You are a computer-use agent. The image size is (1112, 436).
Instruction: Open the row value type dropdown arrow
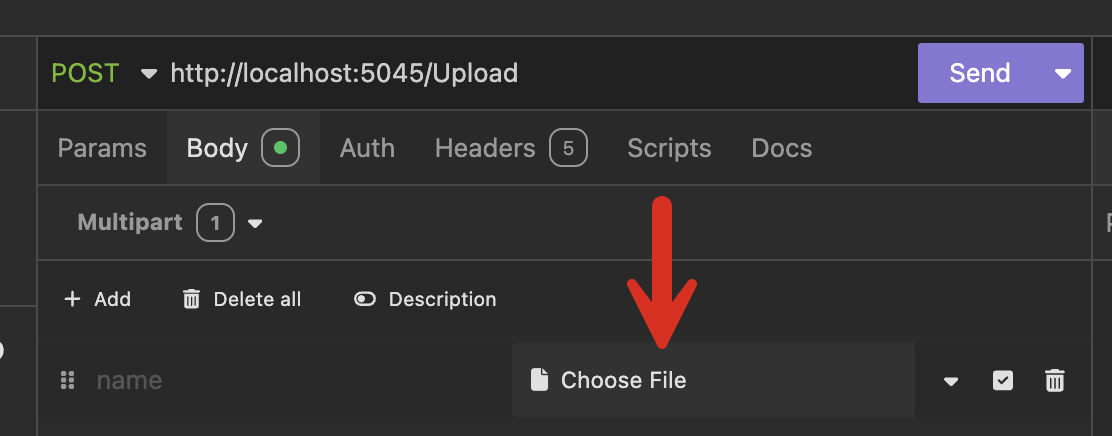click(951, 381)
